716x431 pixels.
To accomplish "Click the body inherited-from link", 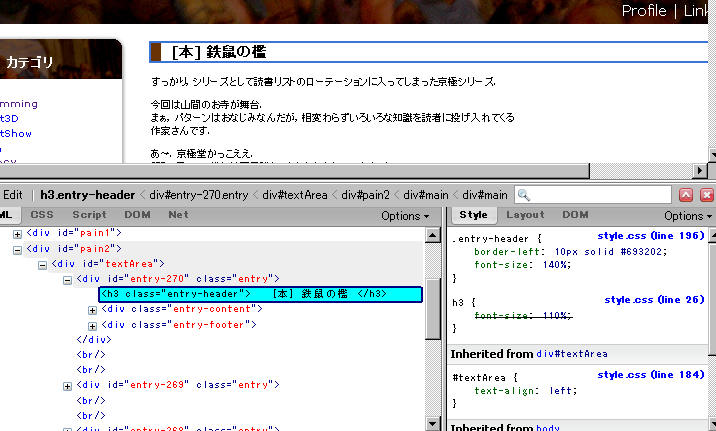I will pyautogui.click(x=548, y=427).
